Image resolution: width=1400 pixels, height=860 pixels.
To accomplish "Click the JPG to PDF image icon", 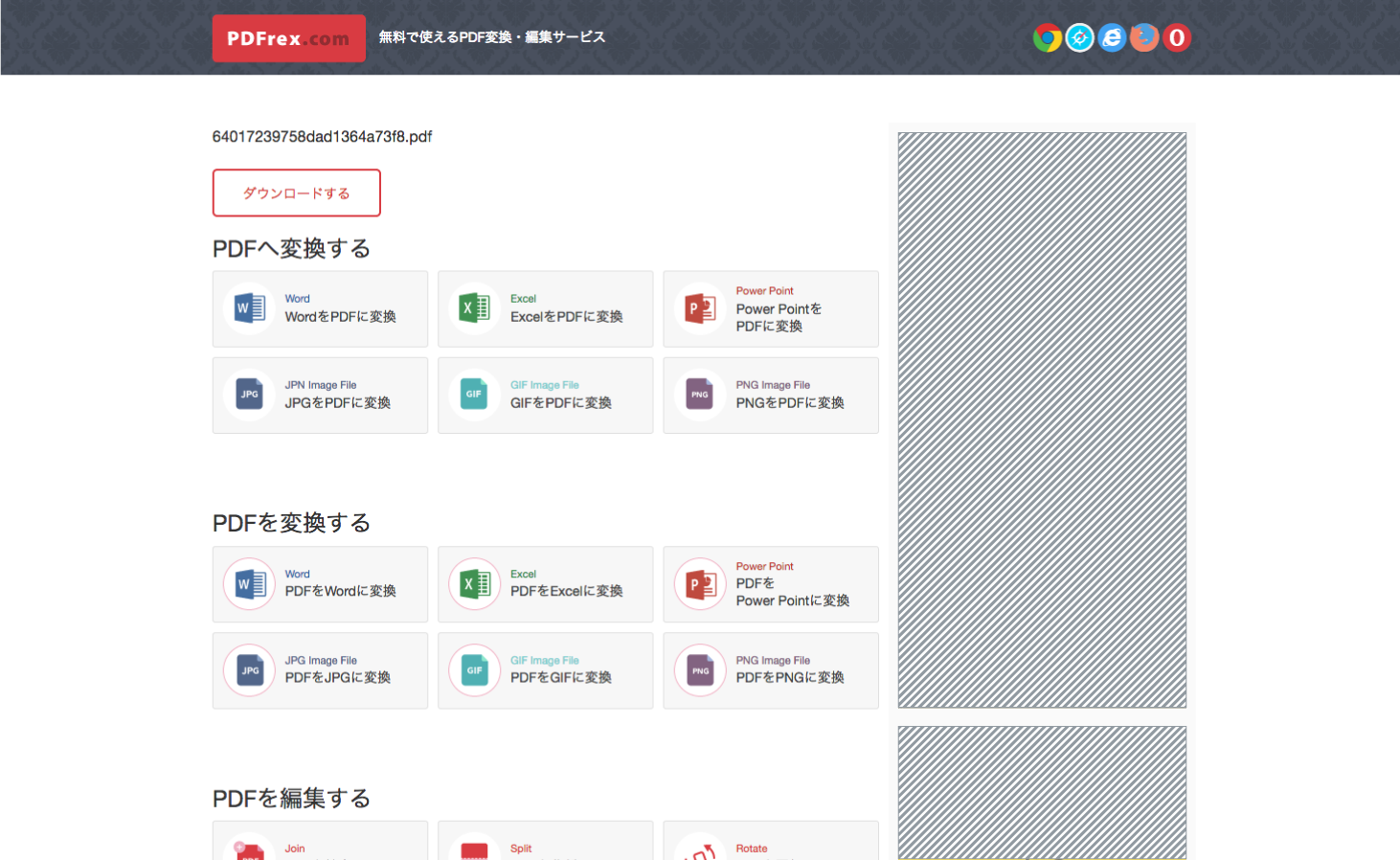I will (x=249, y=396).
